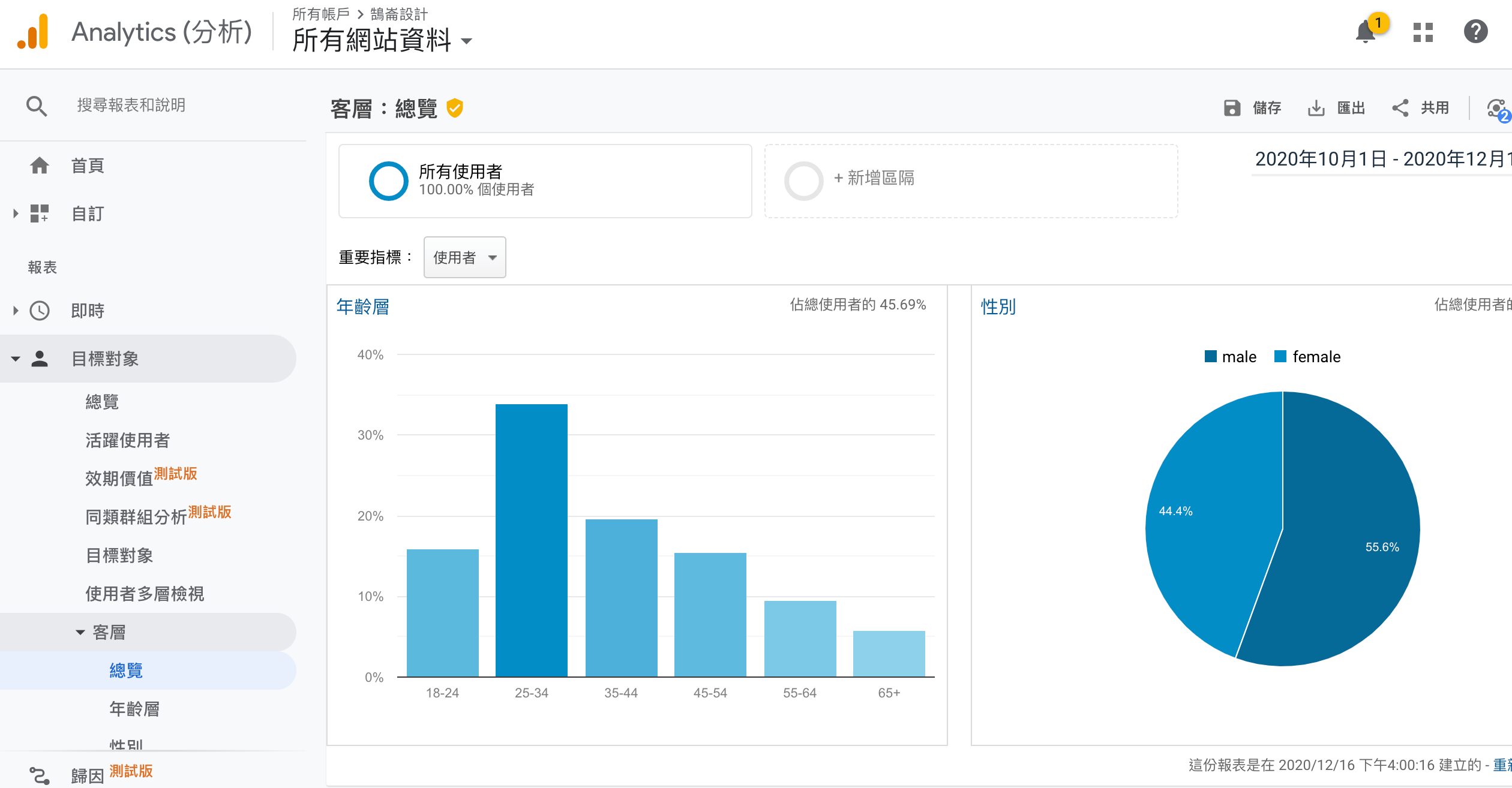Click the blue circle for 所有使用者 segment

click(388, 181)
